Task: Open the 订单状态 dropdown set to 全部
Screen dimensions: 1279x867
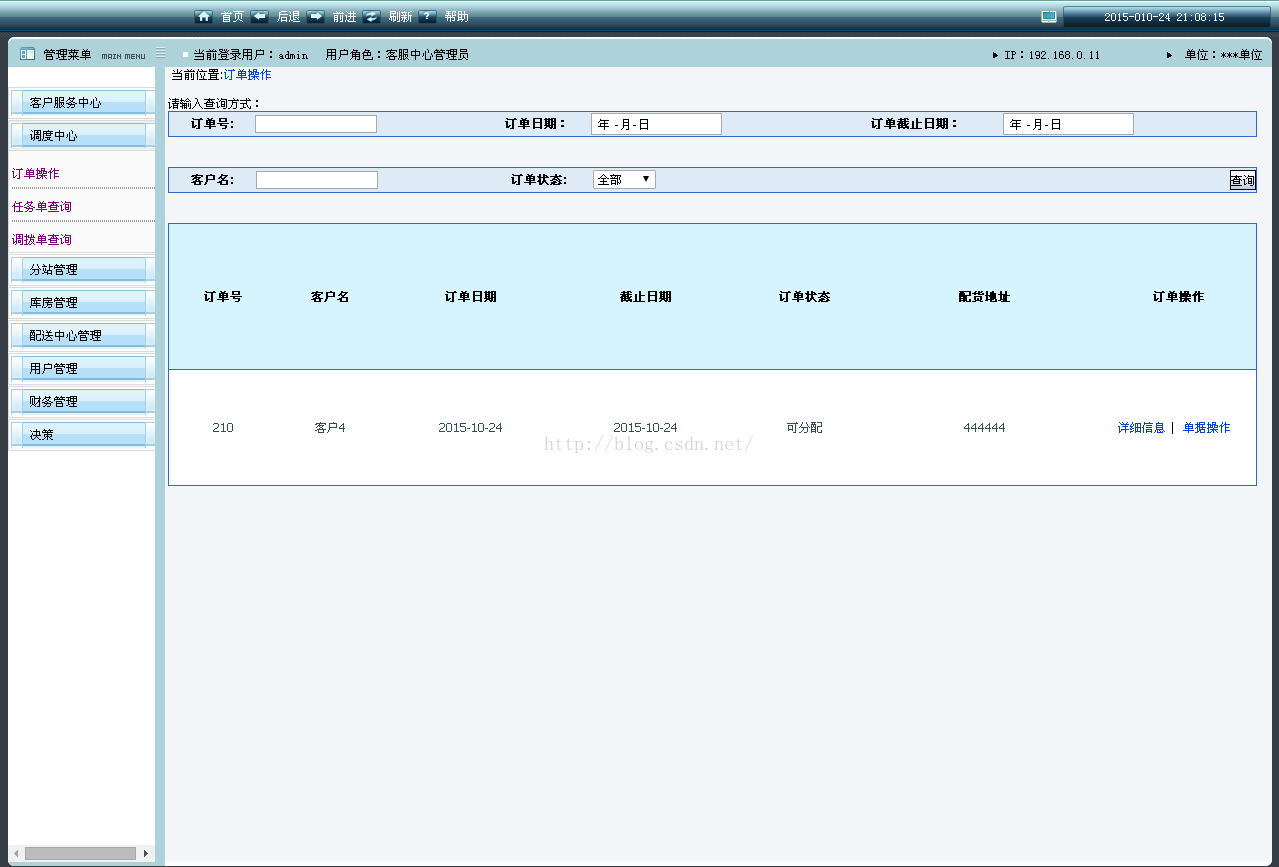Action: click(624, 180)
